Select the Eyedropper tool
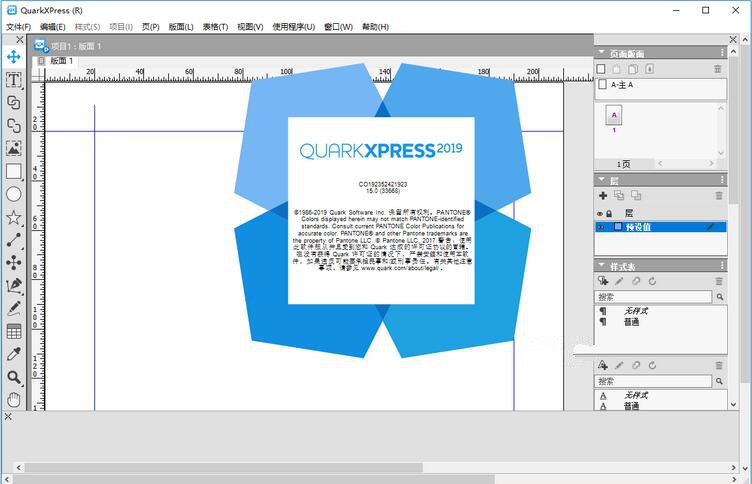This screenshot has height=484, width=752. point(13,354)
